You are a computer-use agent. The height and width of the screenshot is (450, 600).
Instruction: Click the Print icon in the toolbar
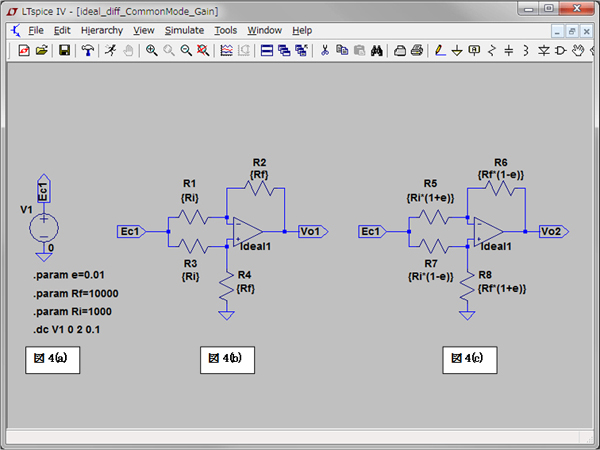coord(416,50)
